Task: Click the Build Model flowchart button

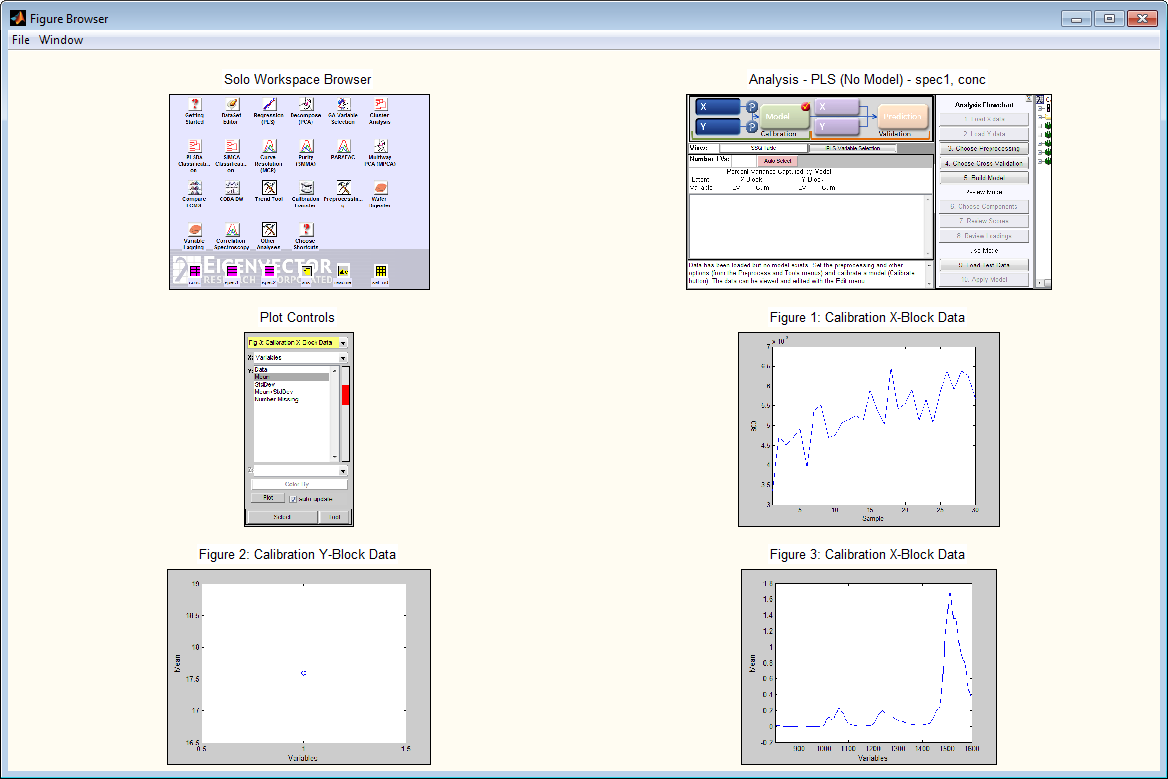Action: pyautogui.click(x=983, y=177)
